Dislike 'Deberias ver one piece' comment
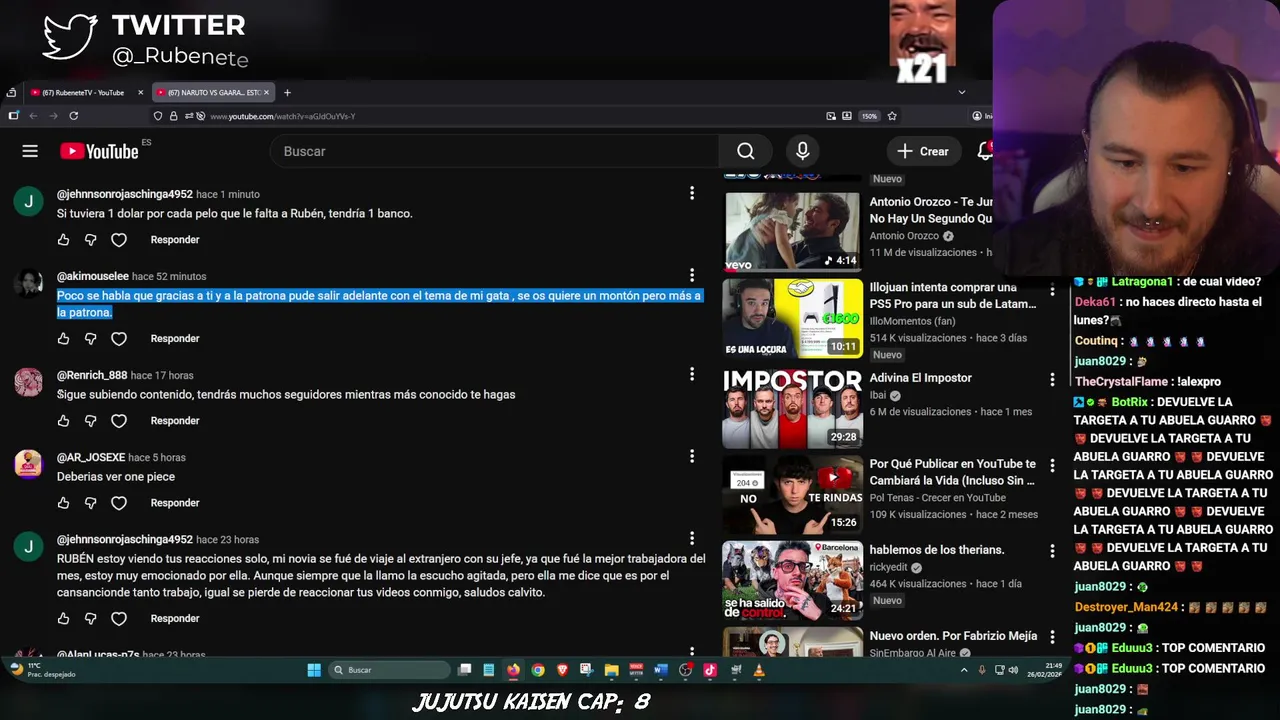The height and width of the screenshot is (720, 1280). (x=90, y=503)
